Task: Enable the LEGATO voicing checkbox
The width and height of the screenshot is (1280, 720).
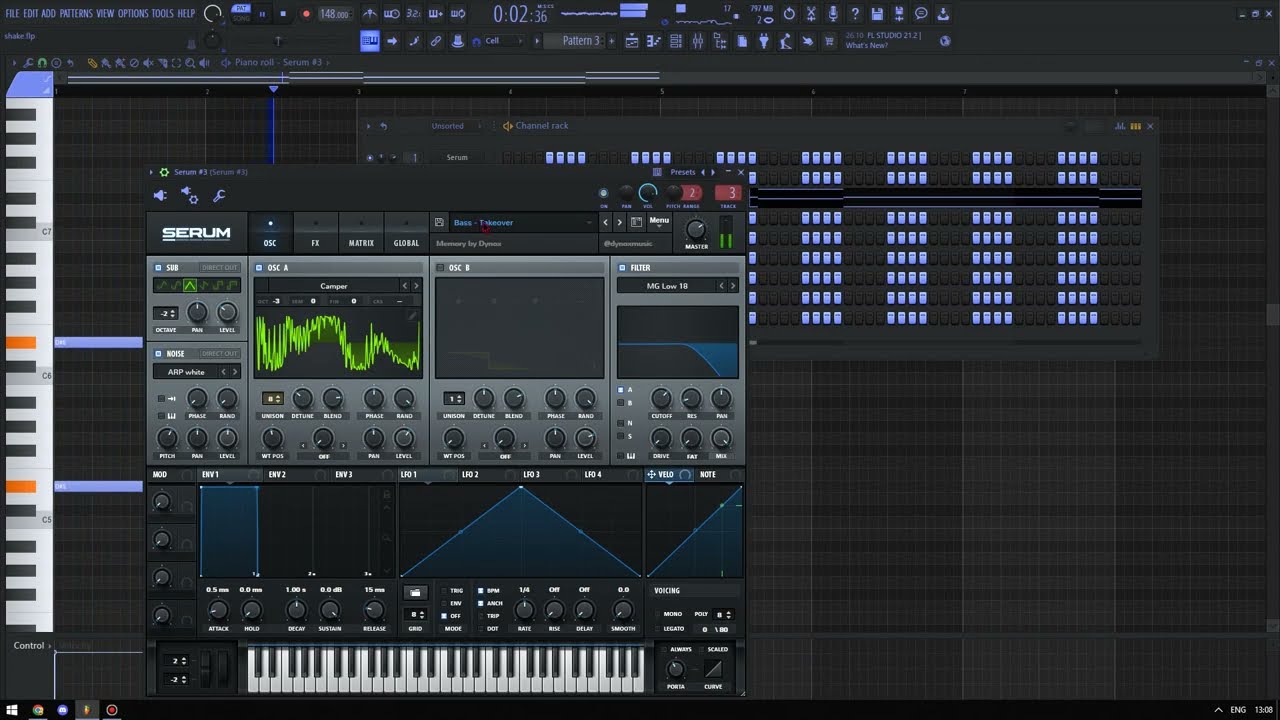Action: (659, 629)
